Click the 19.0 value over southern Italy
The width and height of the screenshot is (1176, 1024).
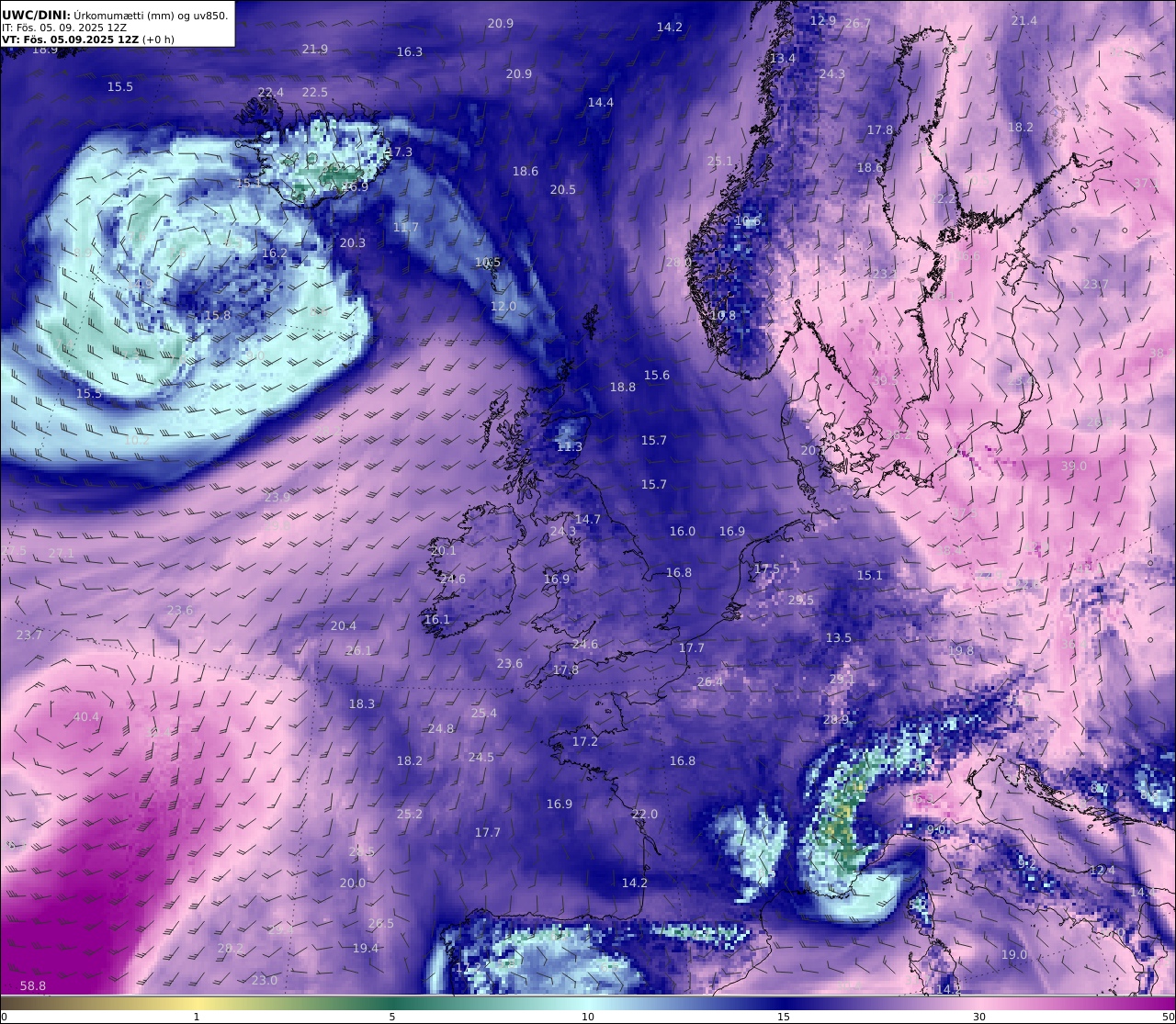[1014, 954]
